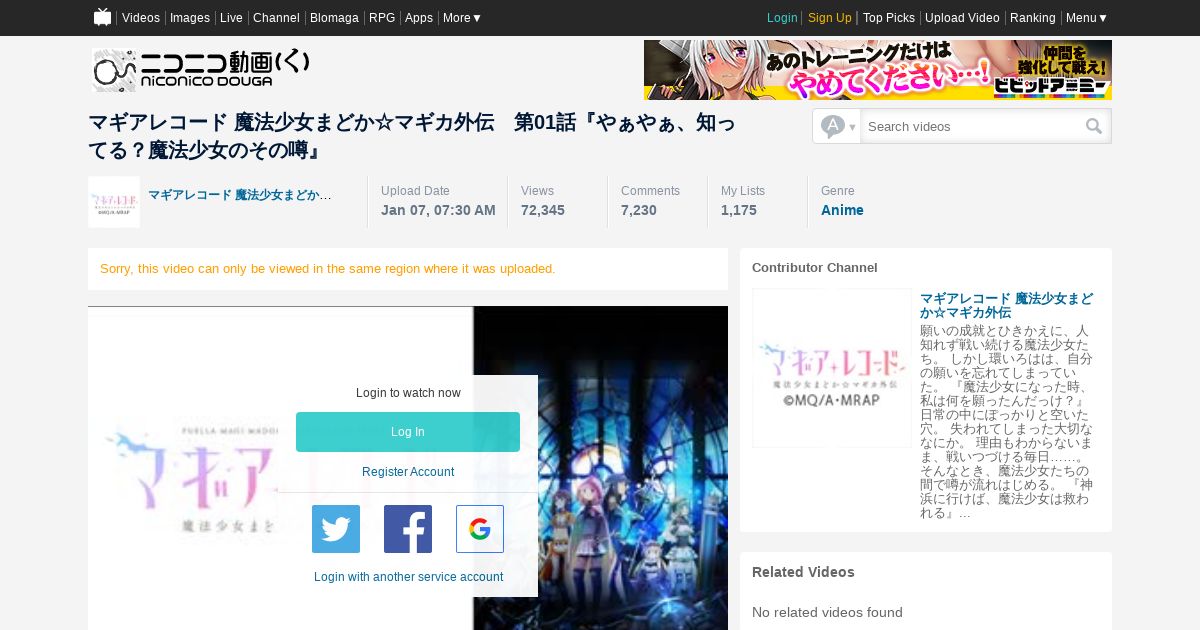1200x630 pixels.
Task: Click the Niconico TV icon in top bar
Action: (x=102, y=17)
